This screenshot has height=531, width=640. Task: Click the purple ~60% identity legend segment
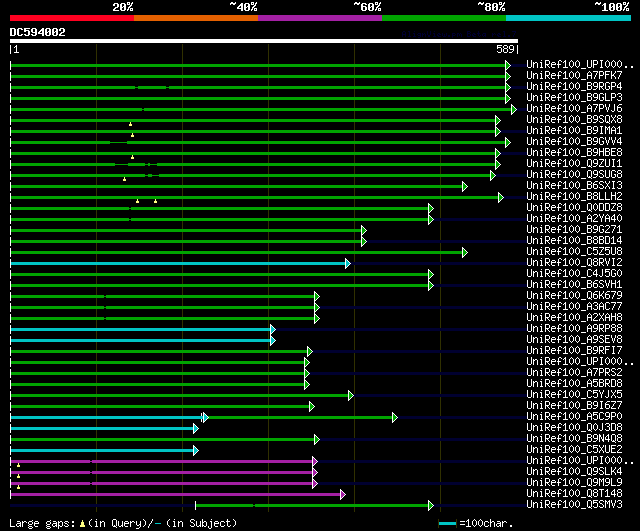click(320, 18)
